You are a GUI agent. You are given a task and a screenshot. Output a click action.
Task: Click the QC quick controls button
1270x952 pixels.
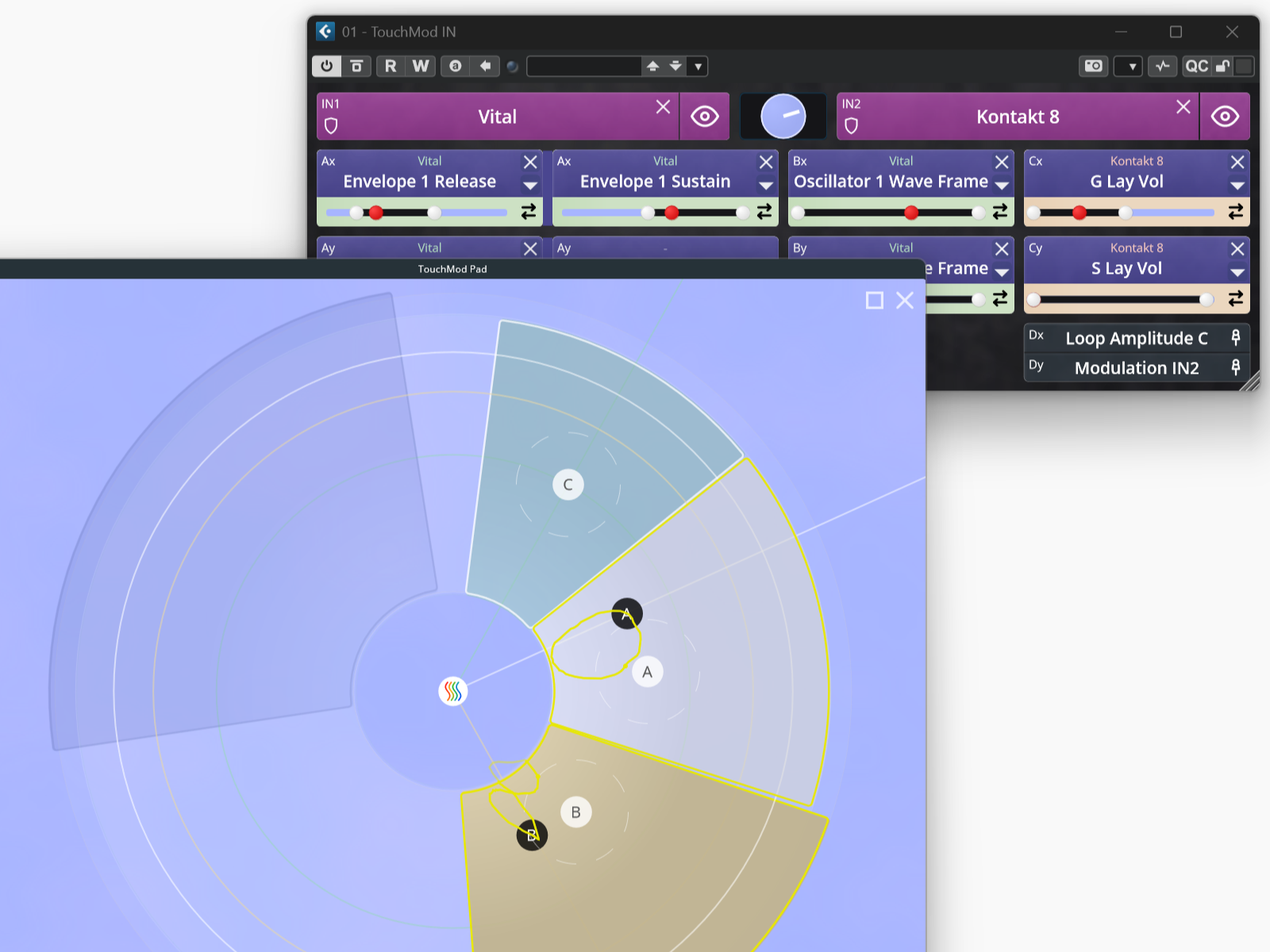coord(1196,66)
